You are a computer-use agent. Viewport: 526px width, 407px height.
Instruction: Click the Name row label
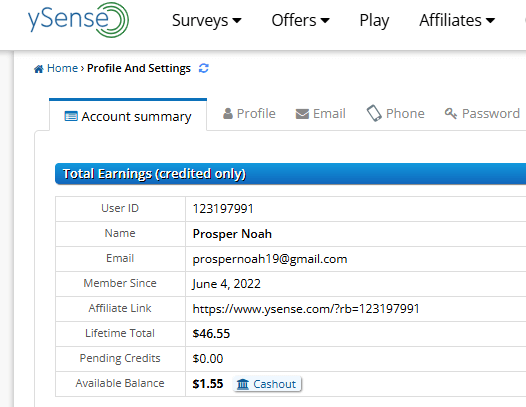(120, 233)
